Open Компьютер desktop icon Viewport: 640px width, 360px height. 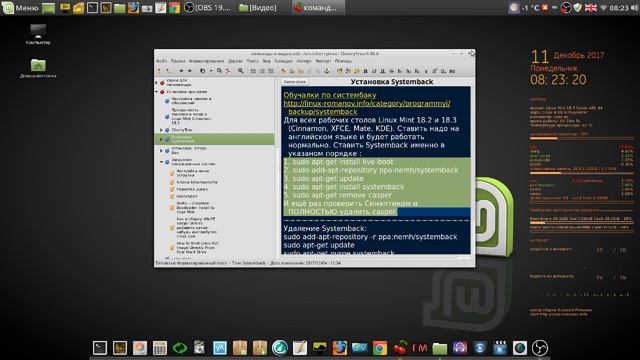[38, 34]
